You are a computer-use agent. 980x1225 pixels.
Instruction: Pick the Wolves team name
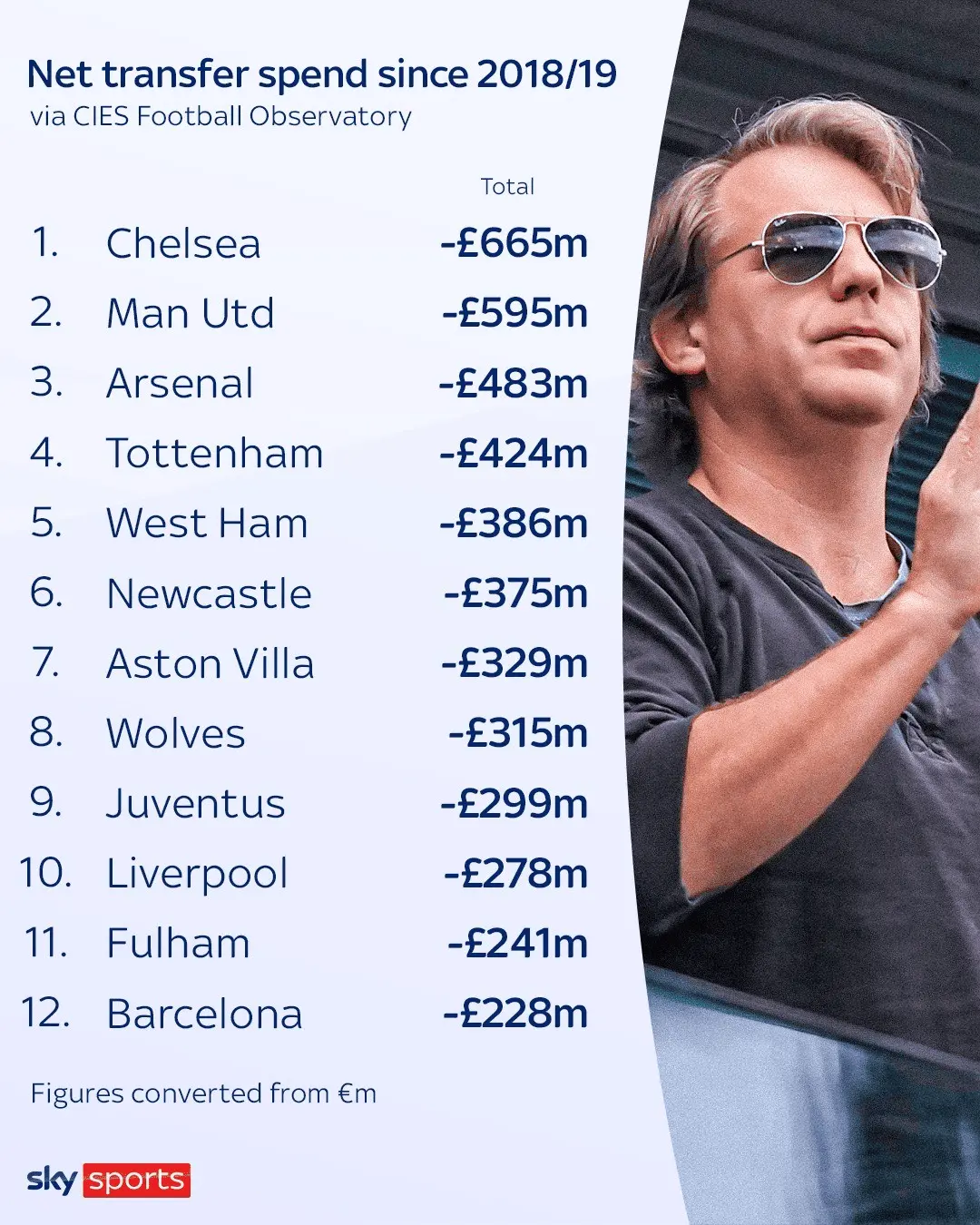[175, 733]
